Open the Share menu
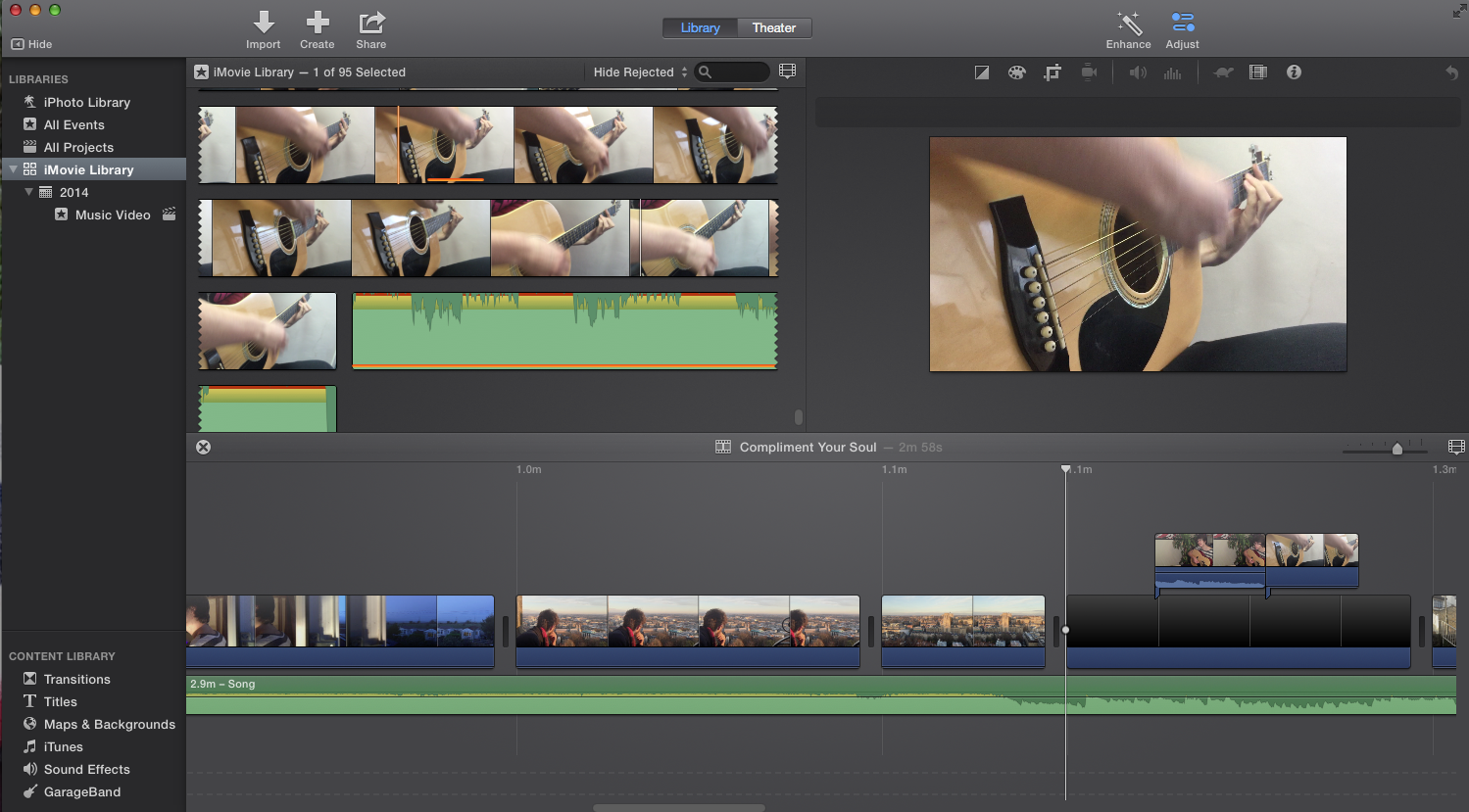1469x812 pixels. (x=371, y=30)
